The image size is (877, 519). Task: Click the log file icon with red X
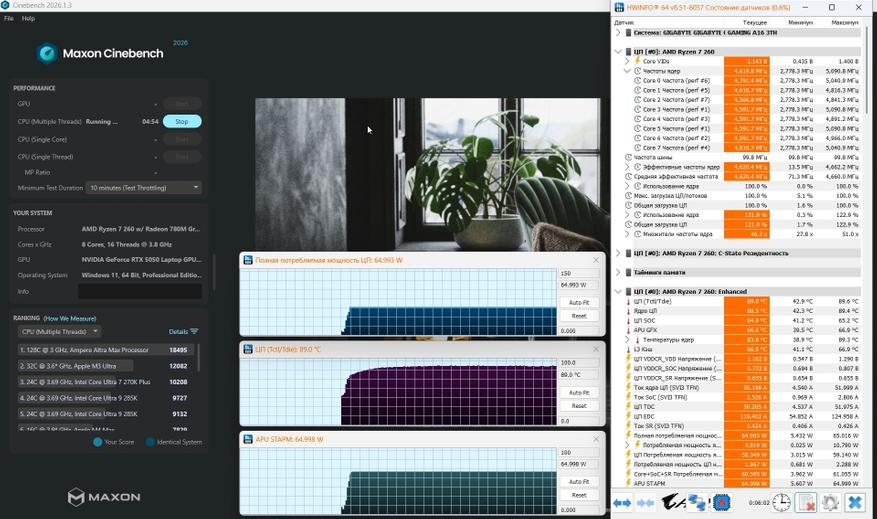(x=806, y=502)
